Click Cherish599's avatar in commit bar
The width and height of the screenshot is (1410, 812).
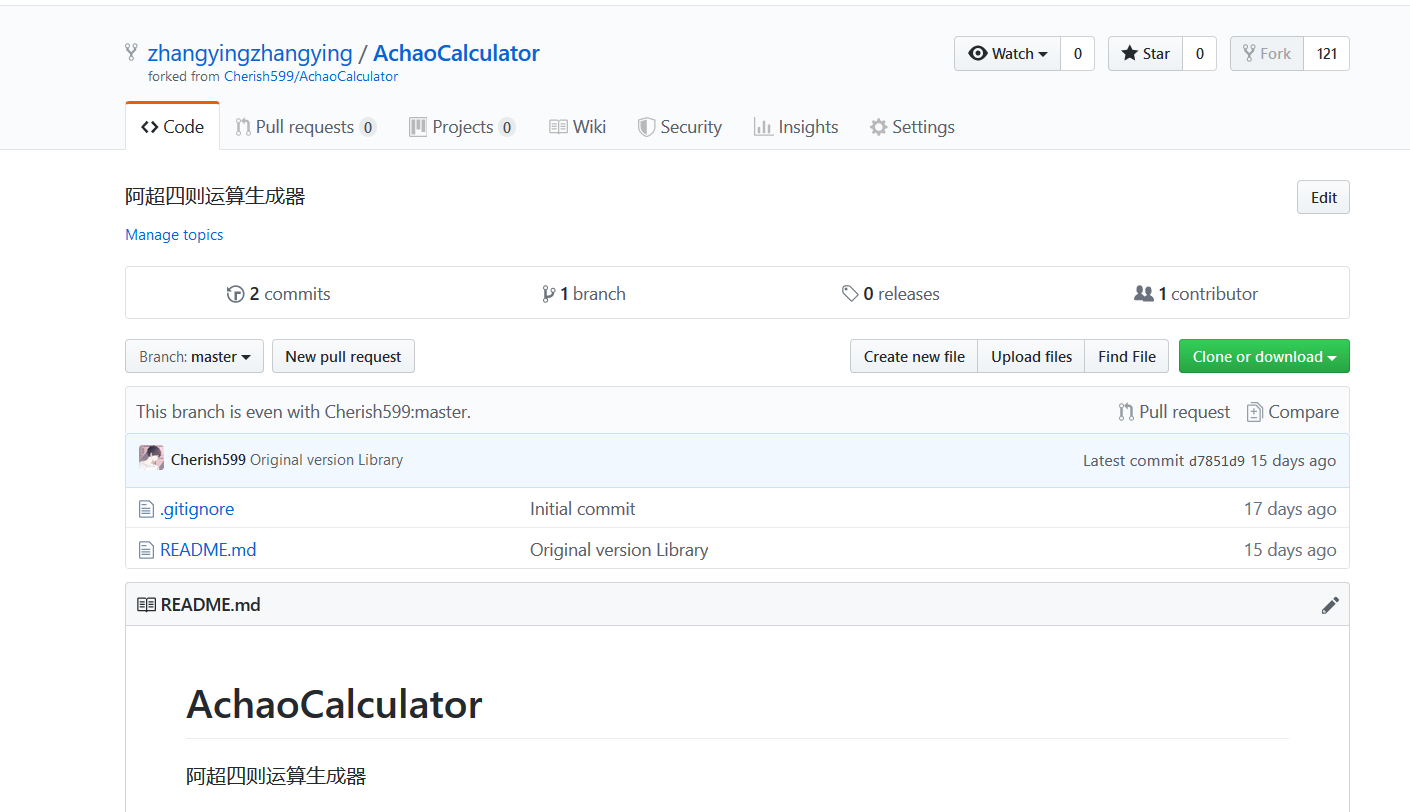pos(151,459)
